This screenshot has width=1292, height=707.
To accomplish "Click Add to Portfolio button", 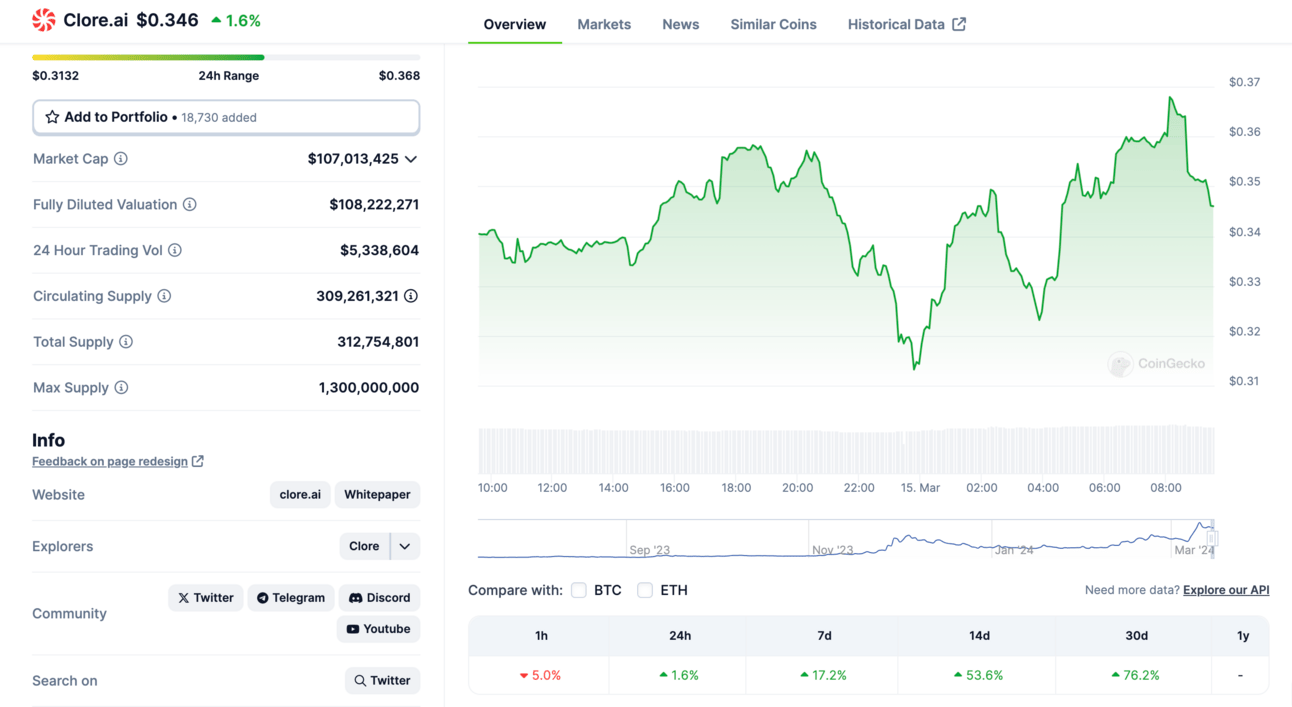I will click(226, 117).
